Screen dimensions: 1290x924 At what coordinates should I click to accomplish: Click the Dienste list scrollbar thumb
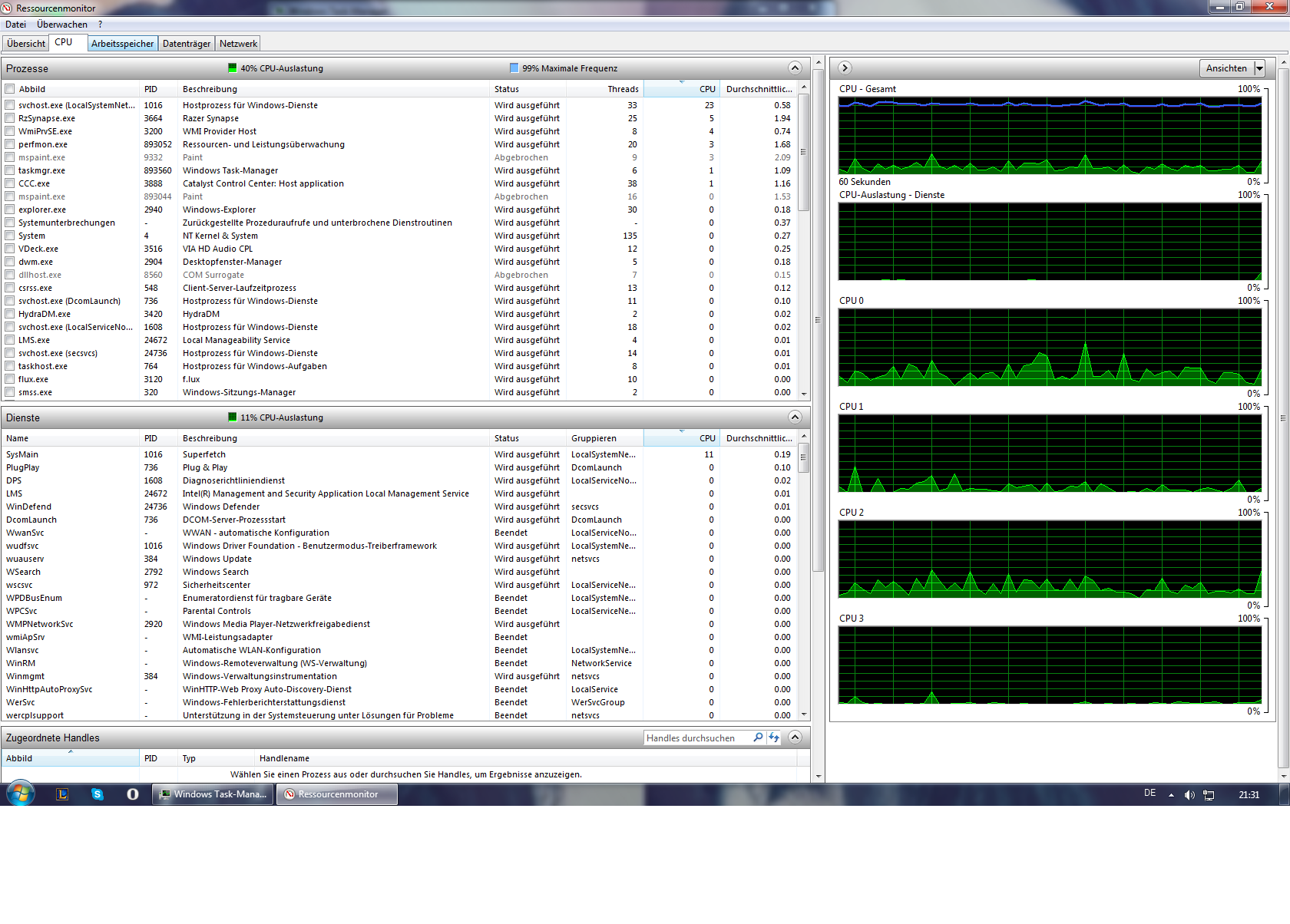(804, 457)
